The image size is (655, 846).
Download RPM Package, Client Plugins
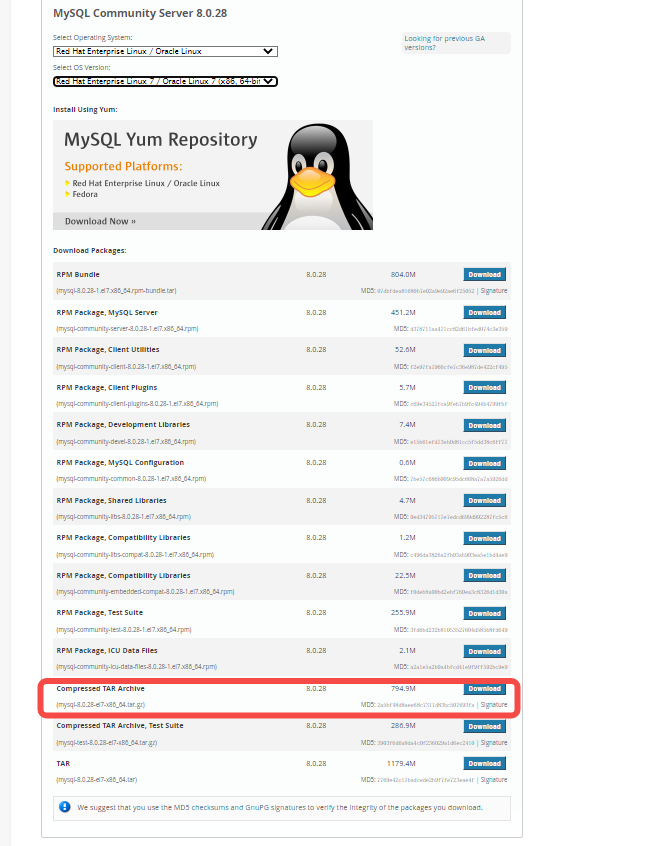(485, 387)
